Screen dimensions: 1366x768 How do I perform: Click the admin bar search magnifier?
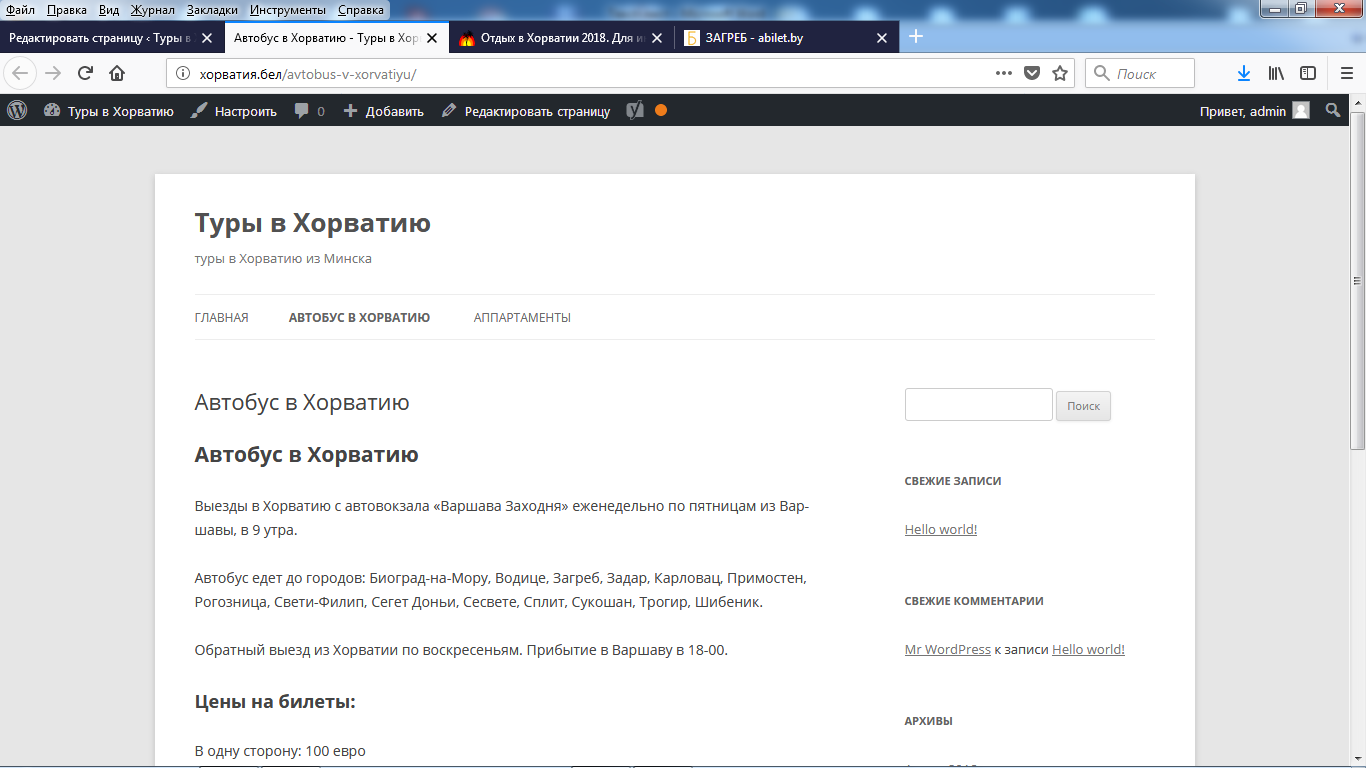click(x=1332, y=111)
